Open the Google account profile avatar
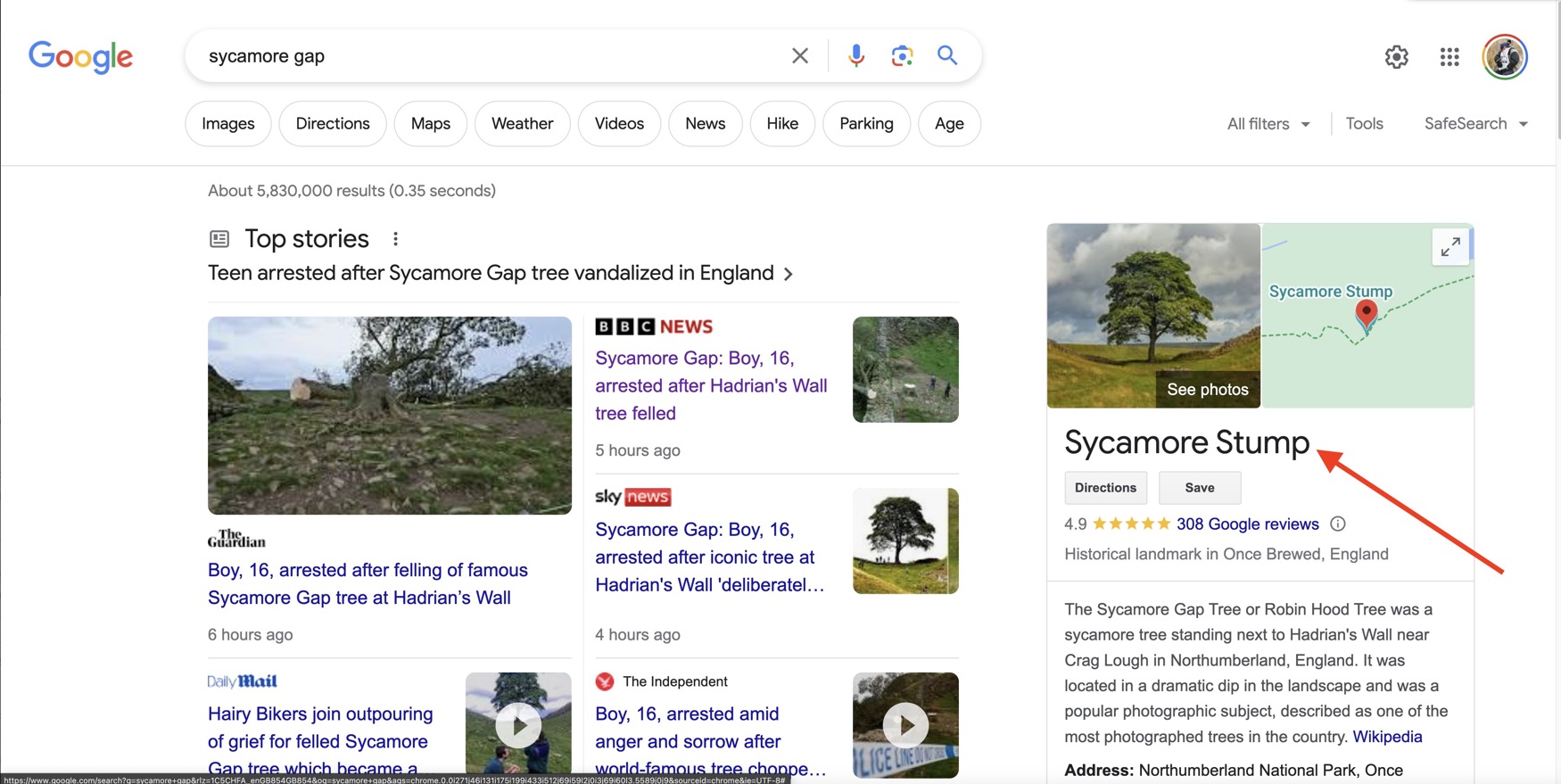This screenshot has height=784, width=1561. point(1505,57)
